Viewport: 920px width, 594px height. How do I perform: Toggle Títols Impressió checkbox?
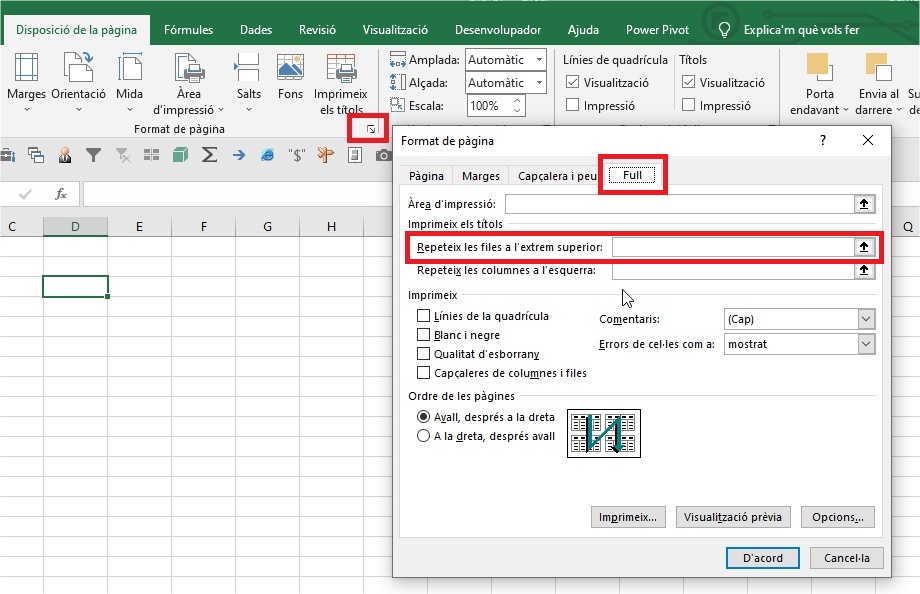tap(689, 105)
